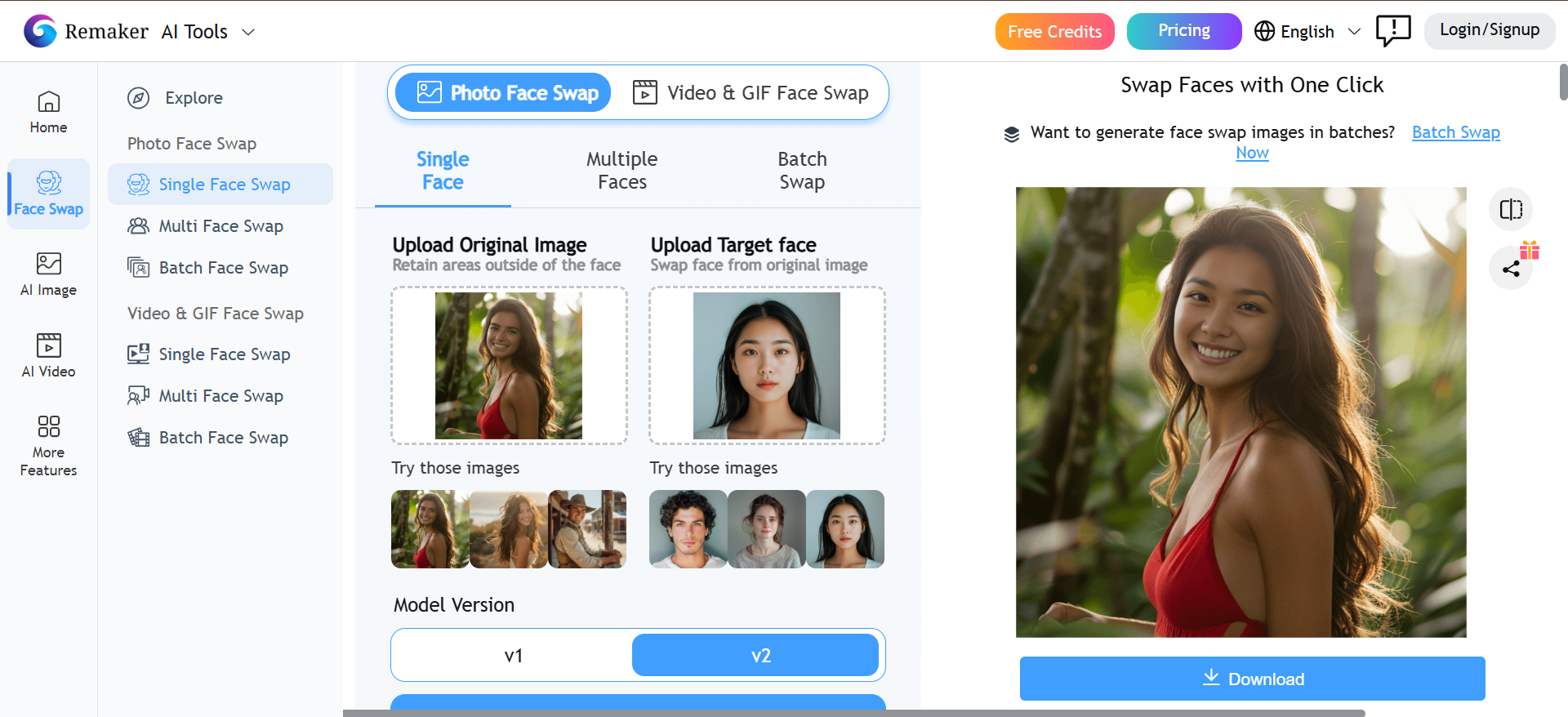1568x717 pixels.
Task: Click the Video Multi Face Swap icon
Action: [139, 396]
